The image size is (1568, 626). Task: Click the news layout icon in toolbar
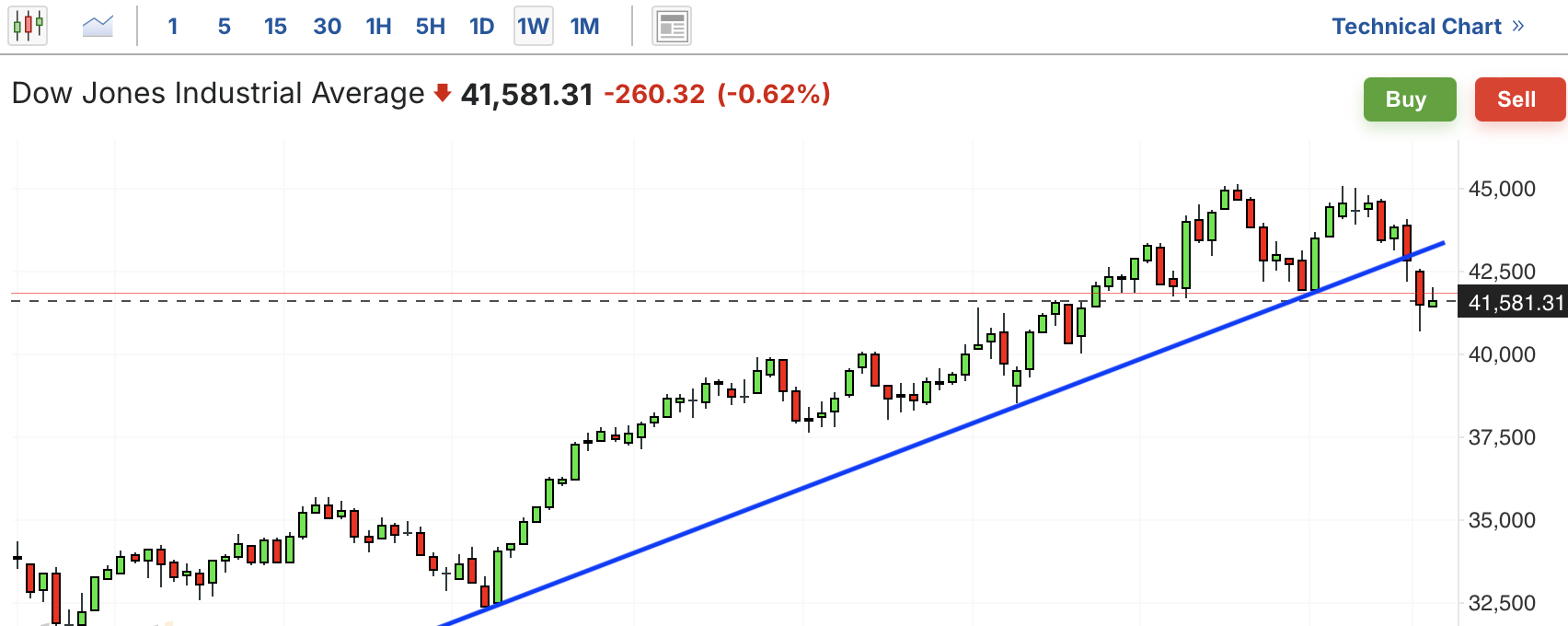pyautogui.click(x=672, y=27)
